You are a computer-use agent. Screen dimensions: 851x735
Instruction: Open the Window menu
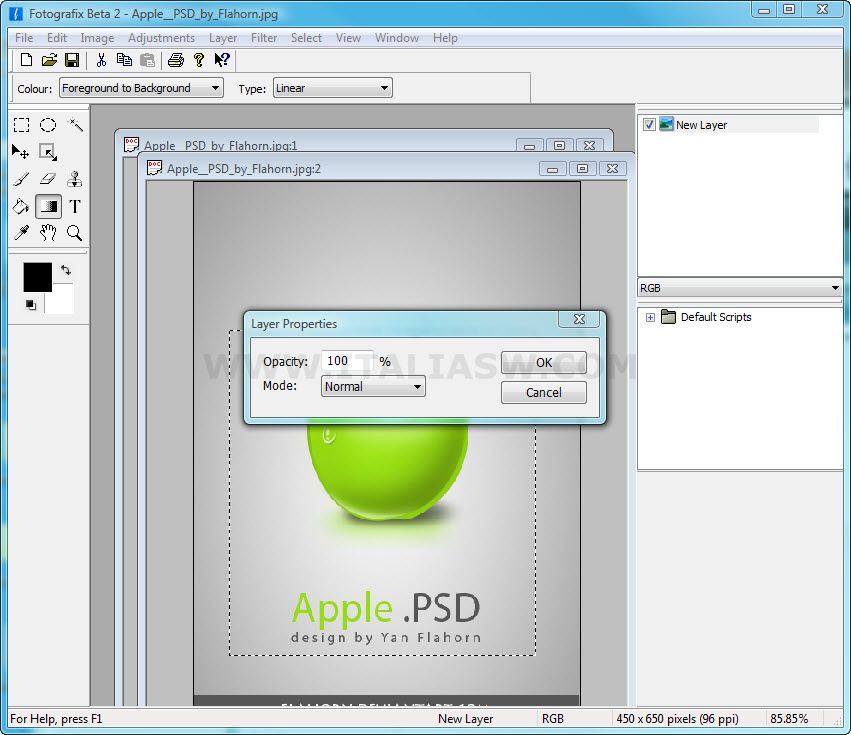pos(397,38)
